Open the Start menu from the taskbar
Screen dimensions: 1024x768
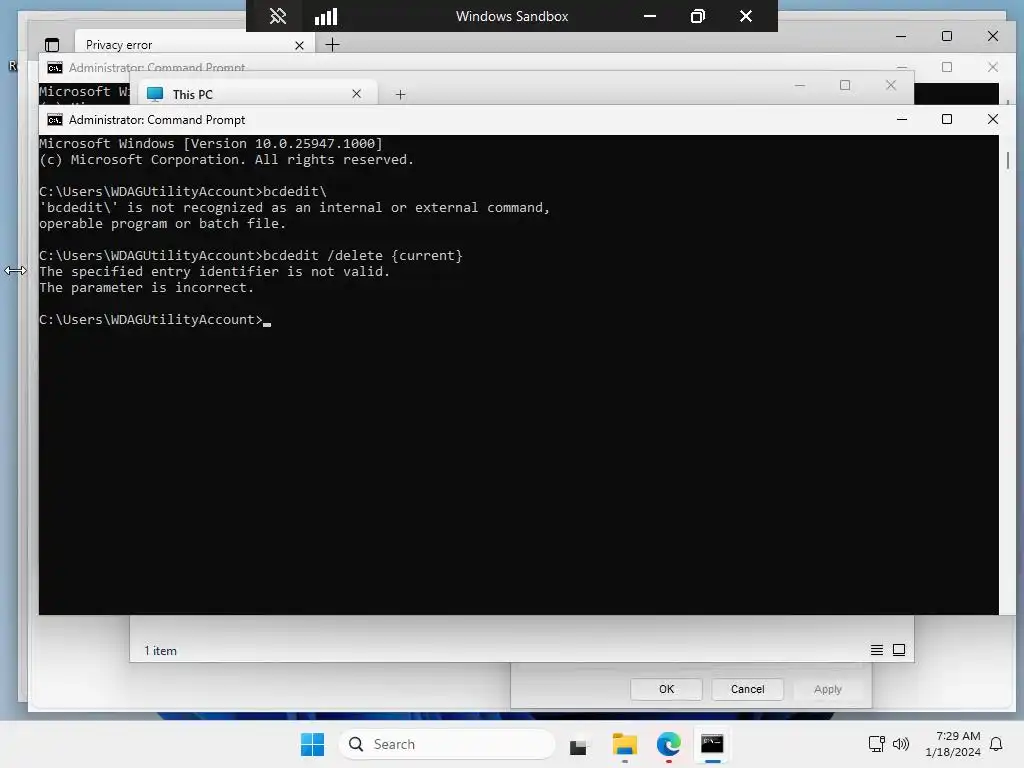(x=312, y=744)
